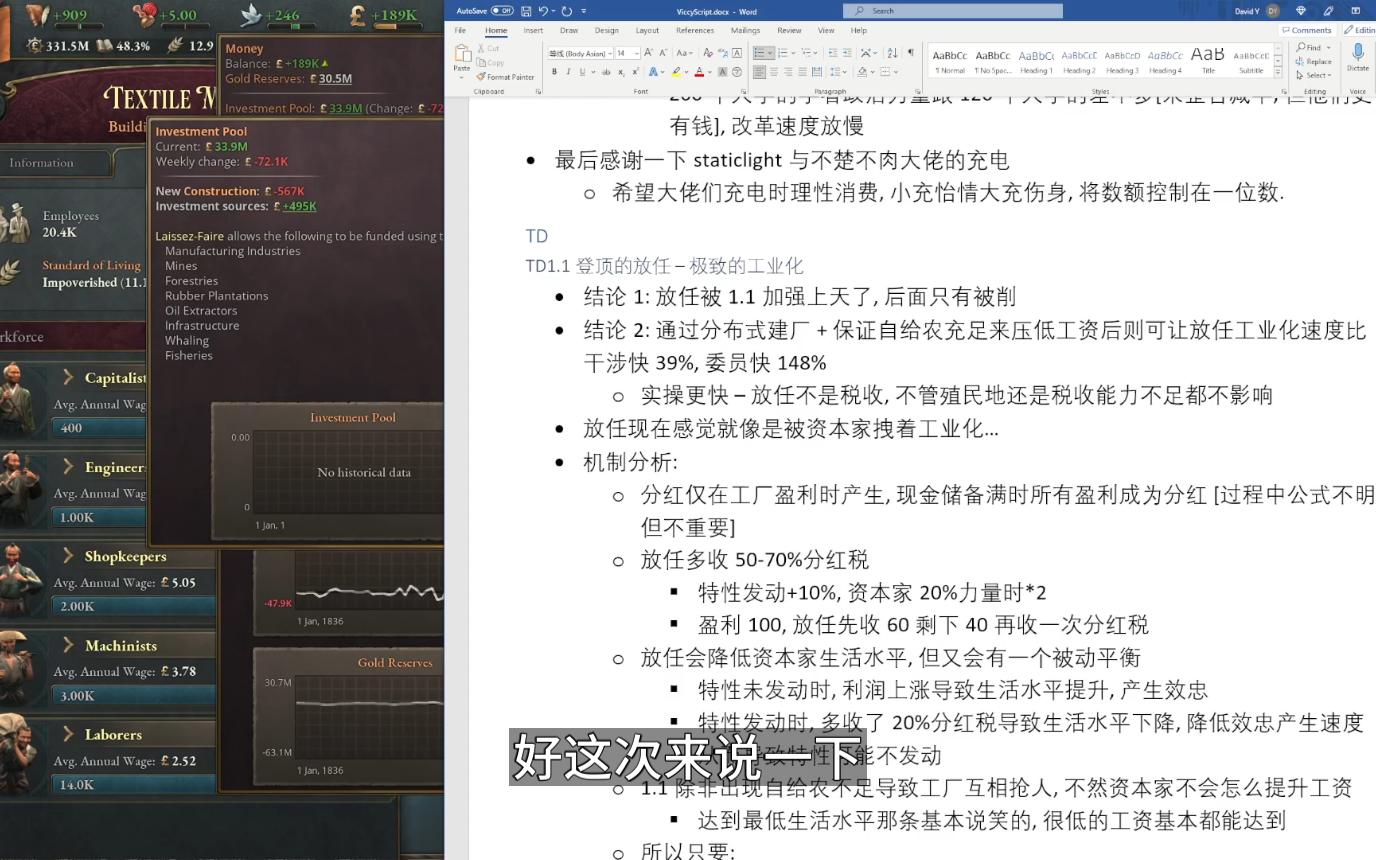This screenshot has height=860, width=1376.
Task: Toggle the AutoSave switch
Action: [502, 11]
